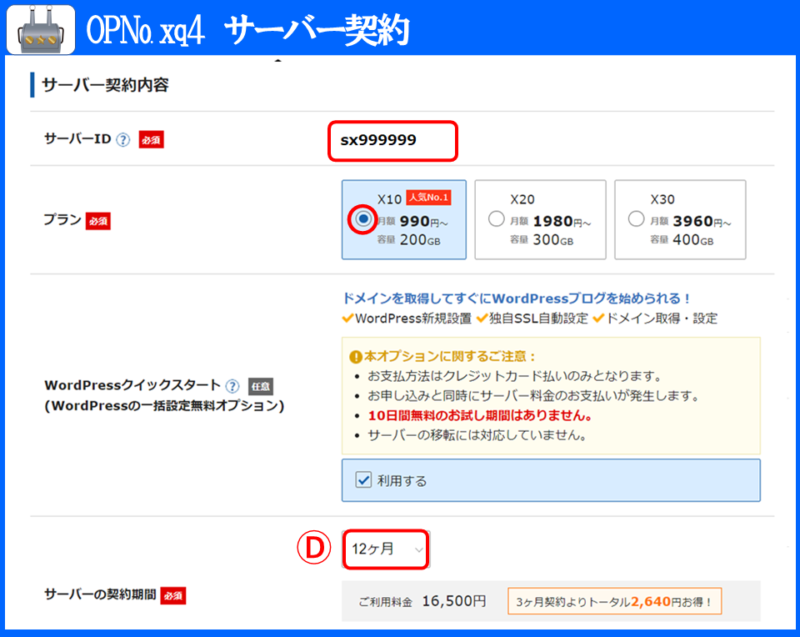800x637 pixels.
Task: Click the ドメイン取得・設定 feature text
Action: click(x=661, y=318)
